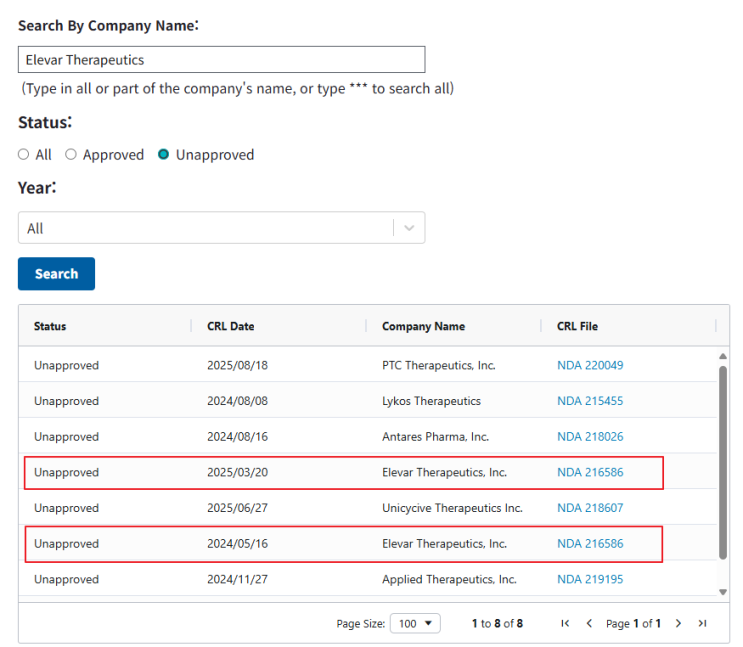The image size is (743, 647).
Task: Go to the next page arrow
Action: click(678, 623)
